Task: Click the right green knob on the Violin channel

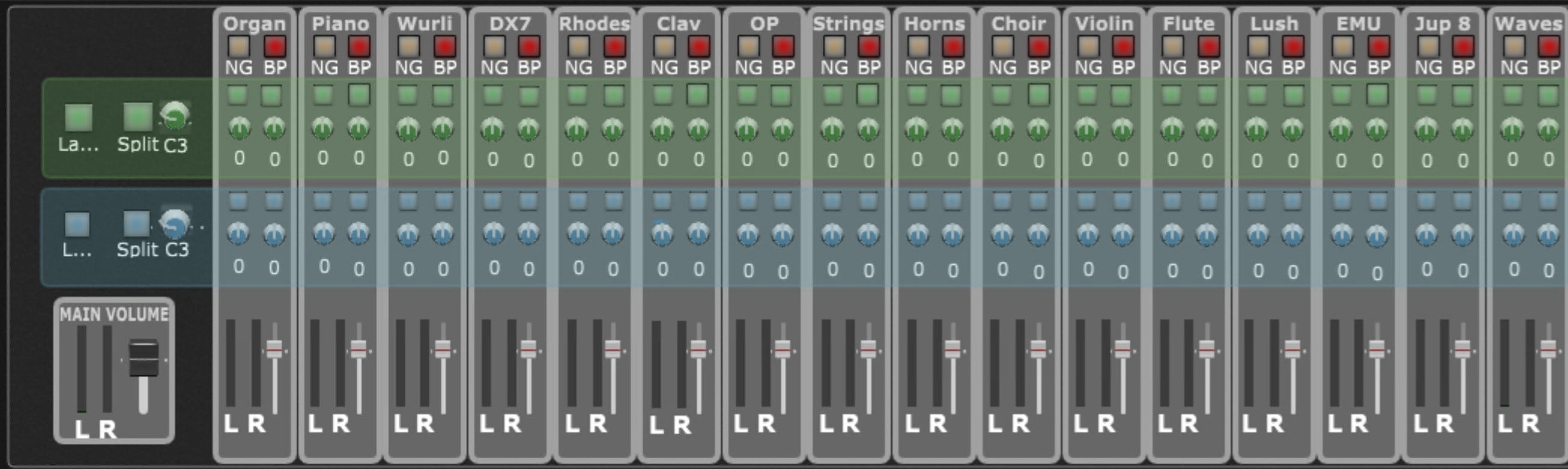Action: [x=1122, y=129]
